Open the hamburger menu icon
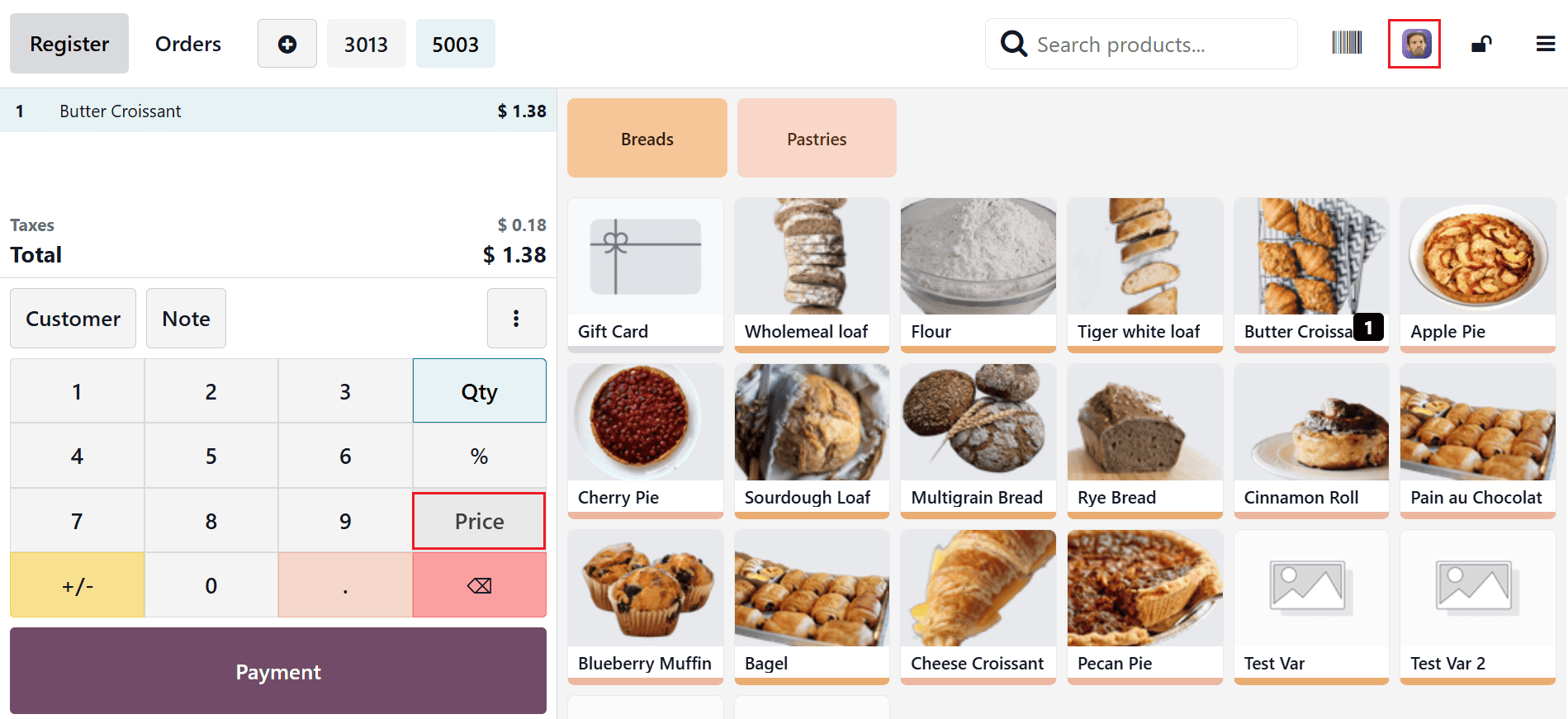The image size is (1568, 719). 1545,43
